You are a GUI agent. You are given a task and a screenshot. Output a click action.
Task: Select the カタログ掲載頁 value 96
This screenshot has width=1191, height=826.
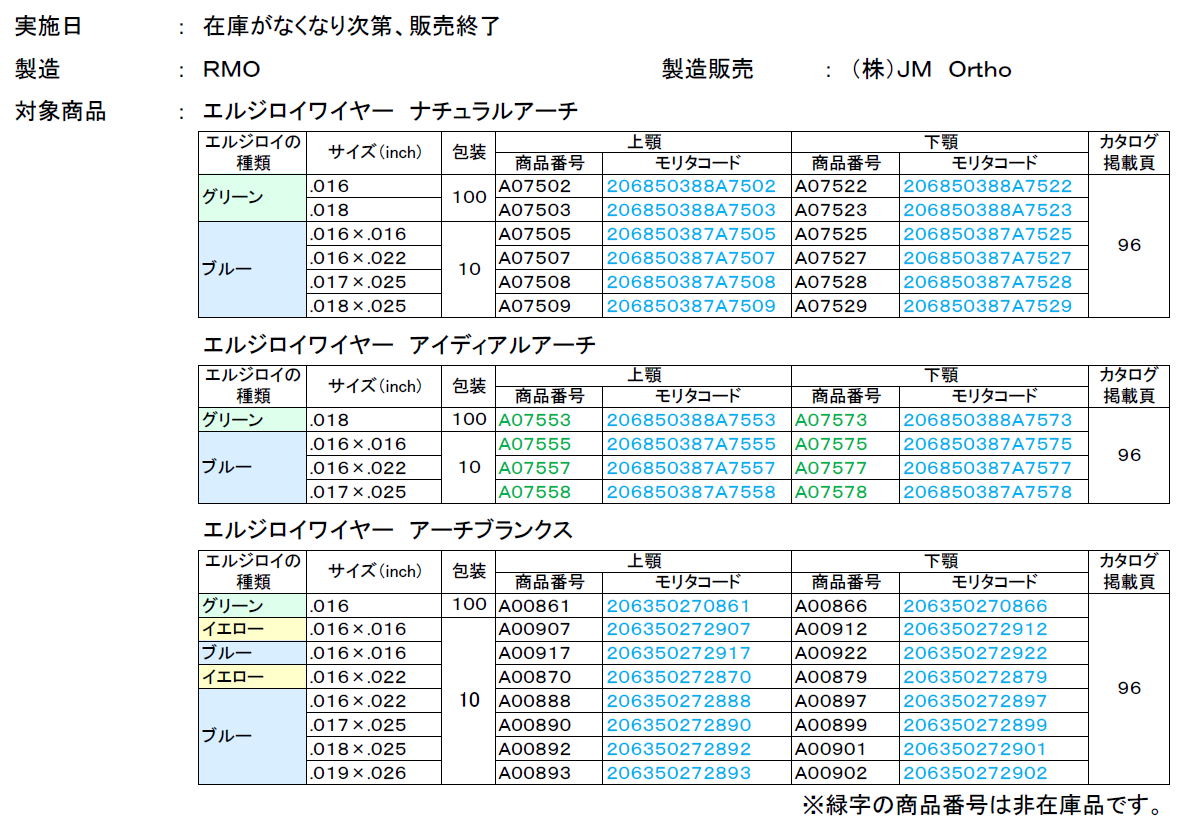1129,245
